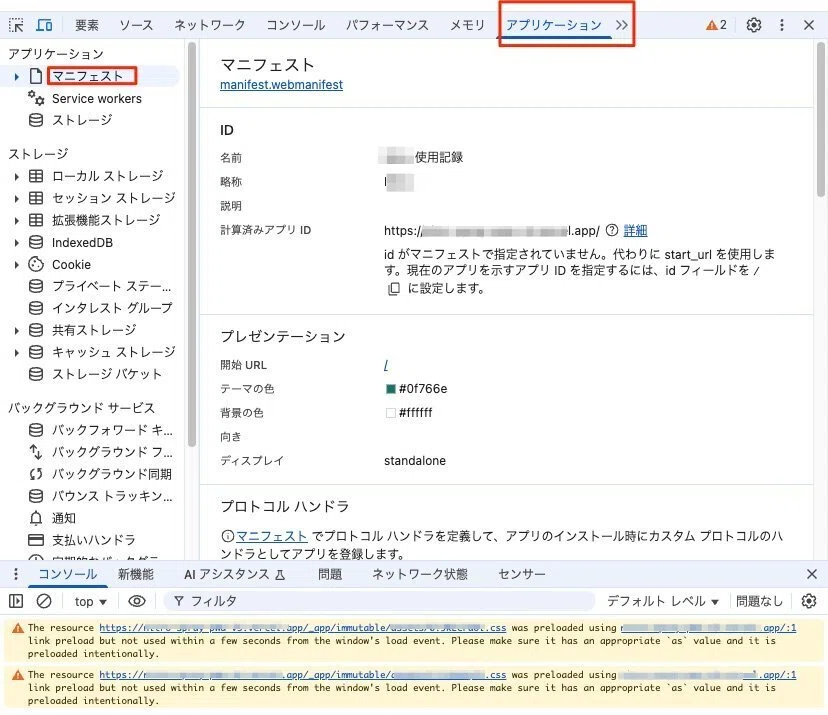Click the ローカル ストレージ table icon

36,176
